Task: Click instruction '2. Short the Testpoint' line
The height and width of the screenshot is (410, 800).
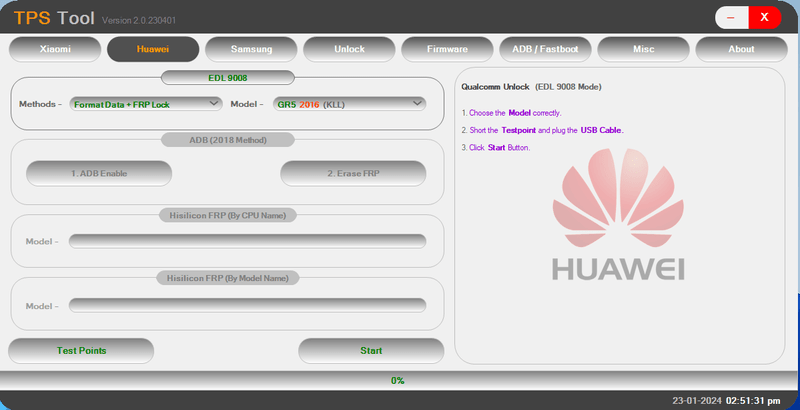Action: pyautogui.click(x=542, y=130)
